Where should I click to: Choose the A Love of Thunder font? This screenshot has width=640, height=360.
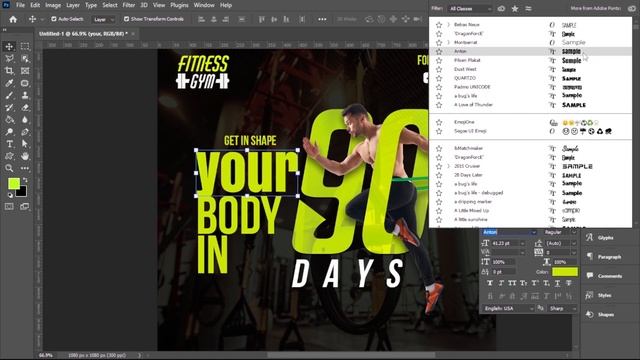pos(531,105)
